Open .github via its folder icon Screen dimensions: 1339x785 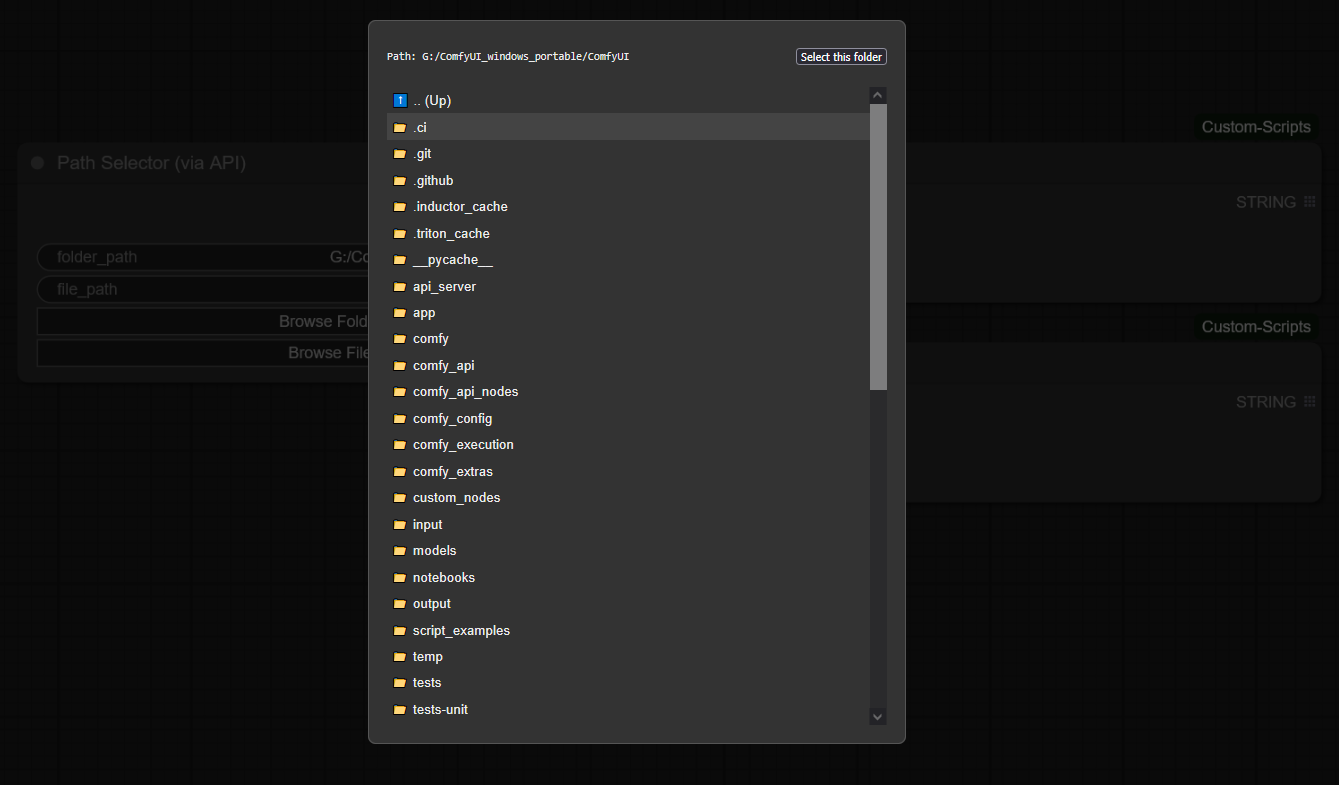[400, 180]
